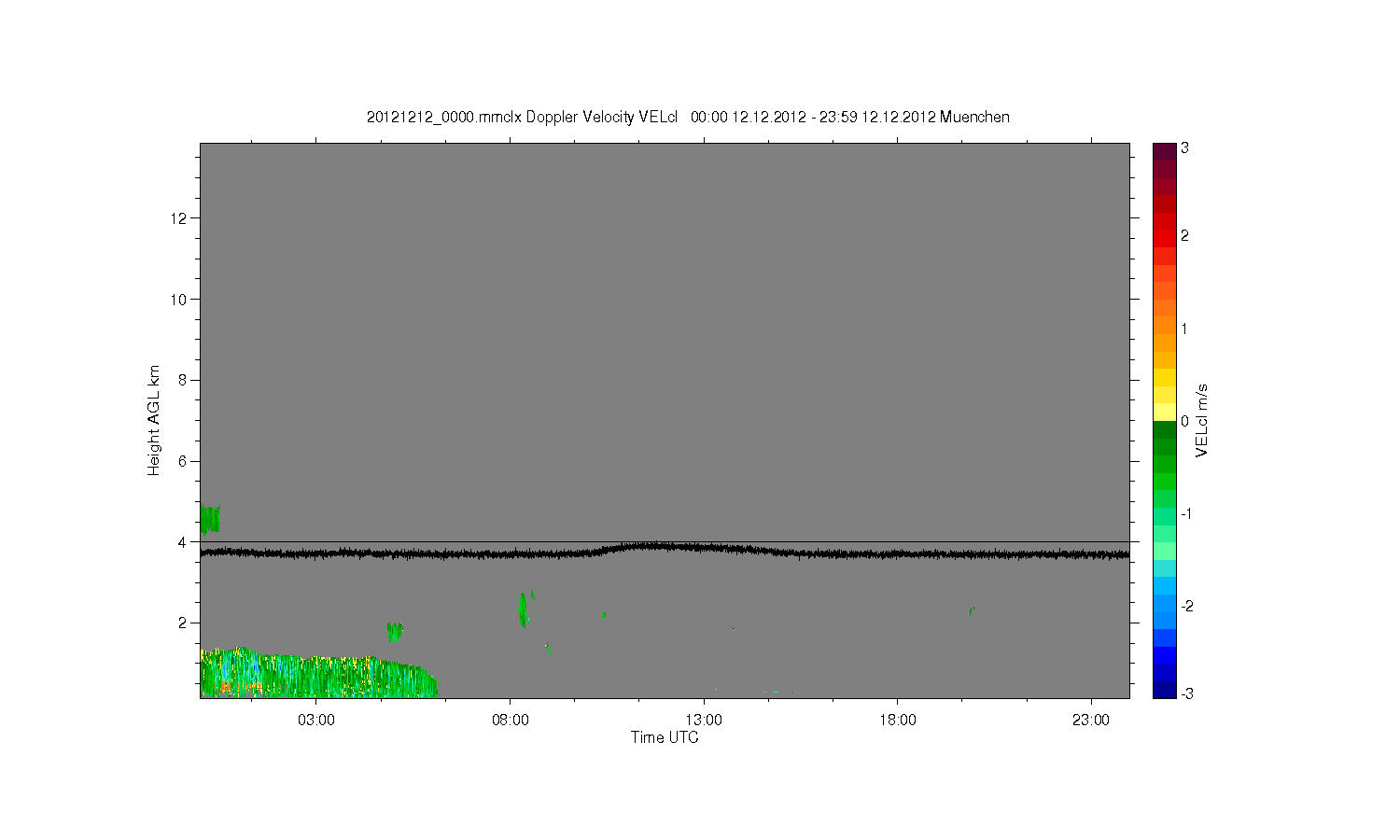The height and width of the screenshot is (840, 1400).
Task: Click the colorbar value 1 label
Action: (1185, 329)
